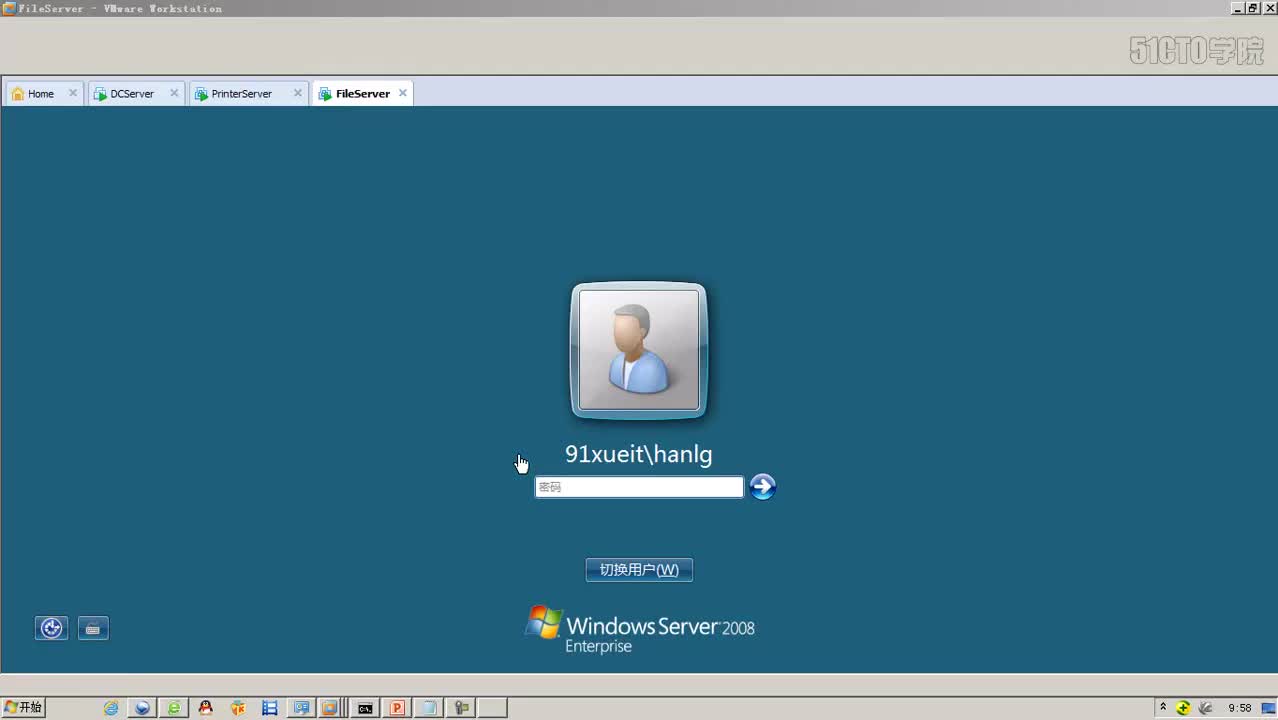
Task: Click the 切换用户(W) switch user button
Action: tap(639, 570)
